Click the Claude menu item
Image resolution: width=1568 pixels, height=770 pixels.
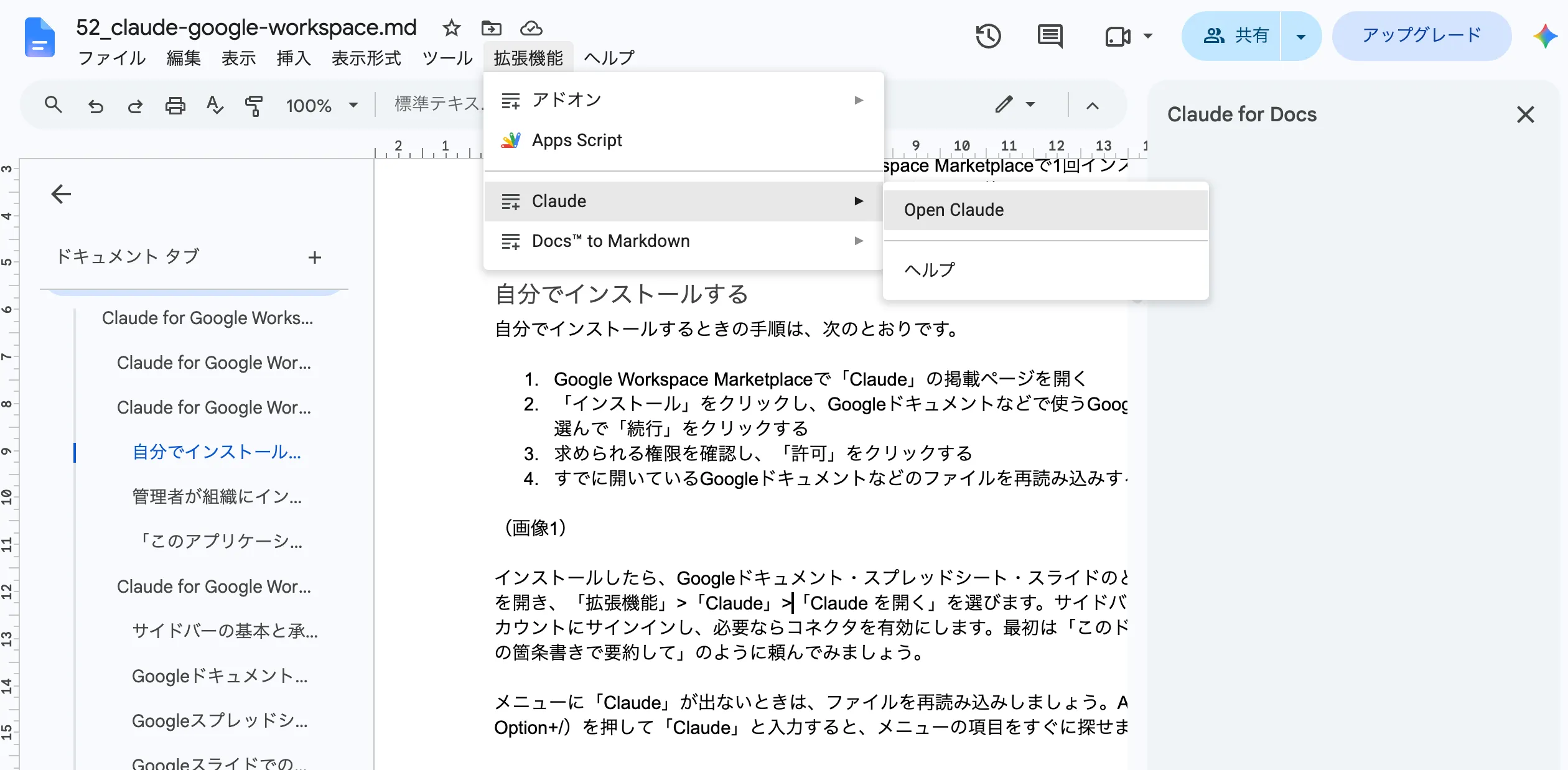tap(683, 202)
